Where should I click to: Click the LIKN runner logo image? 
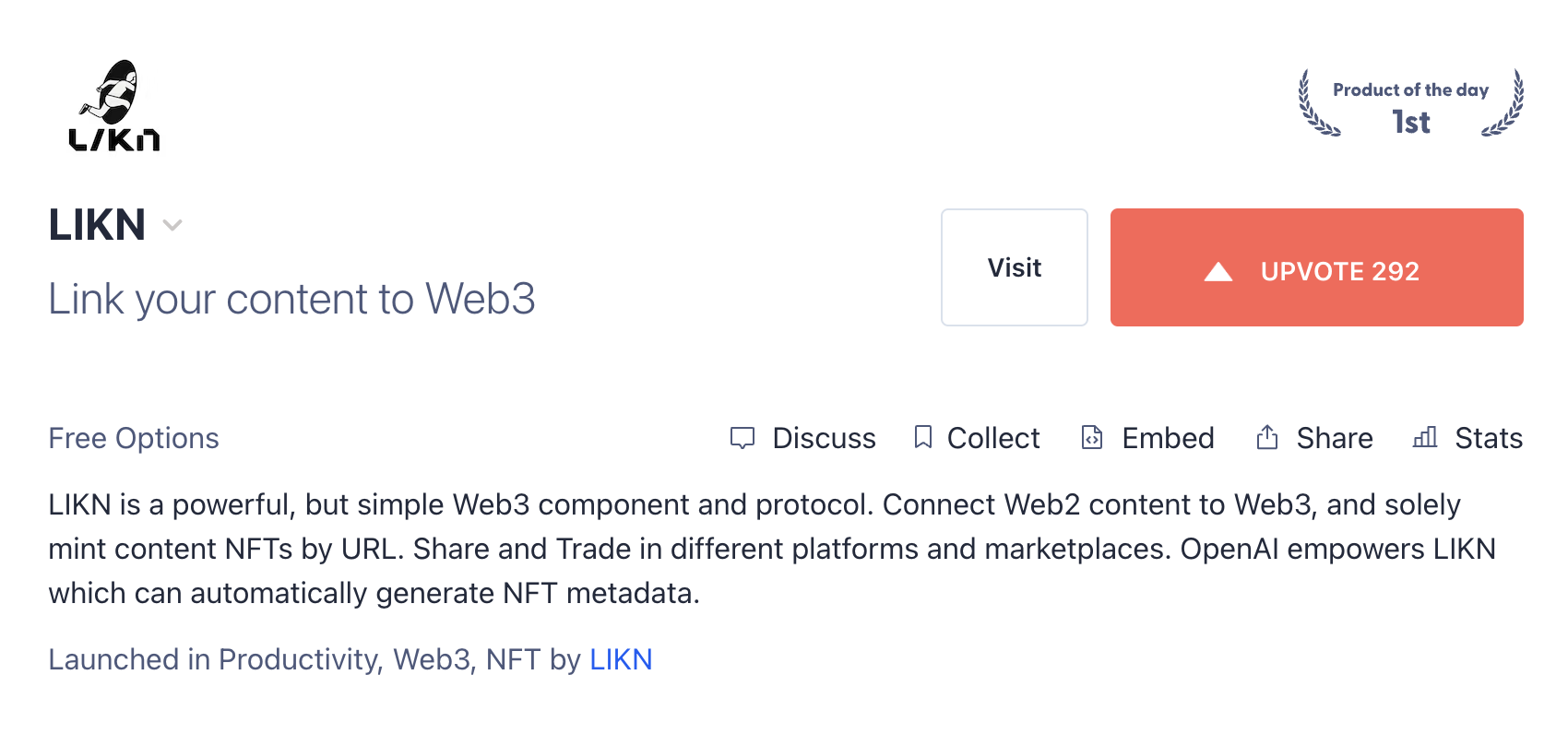pyautogui.click(x=114, y=104)
